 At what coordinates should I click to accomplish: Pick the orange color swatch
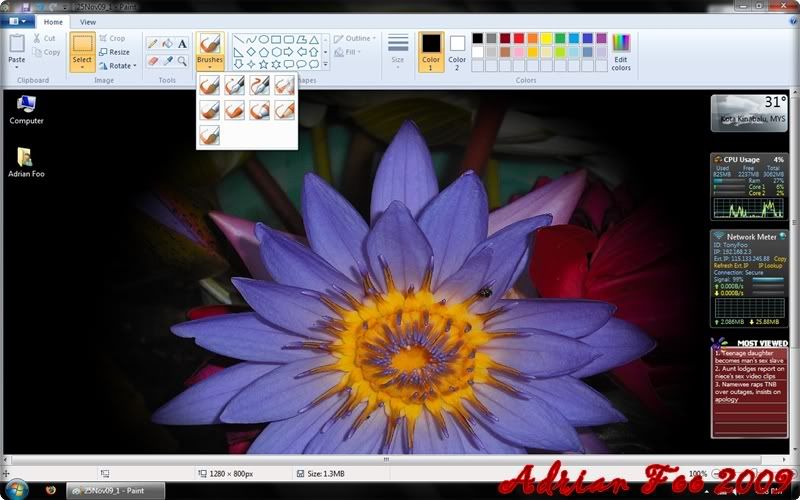[x=533, y=39]
